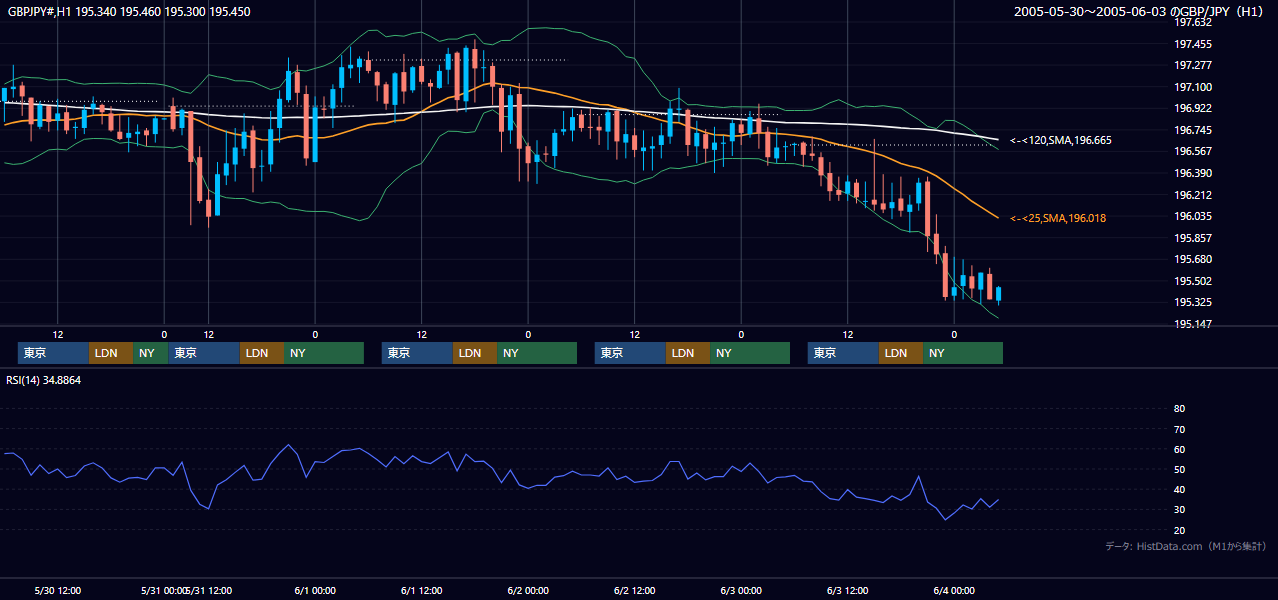Click the 6/2 12:00 time label

click(x=634, y=591)
